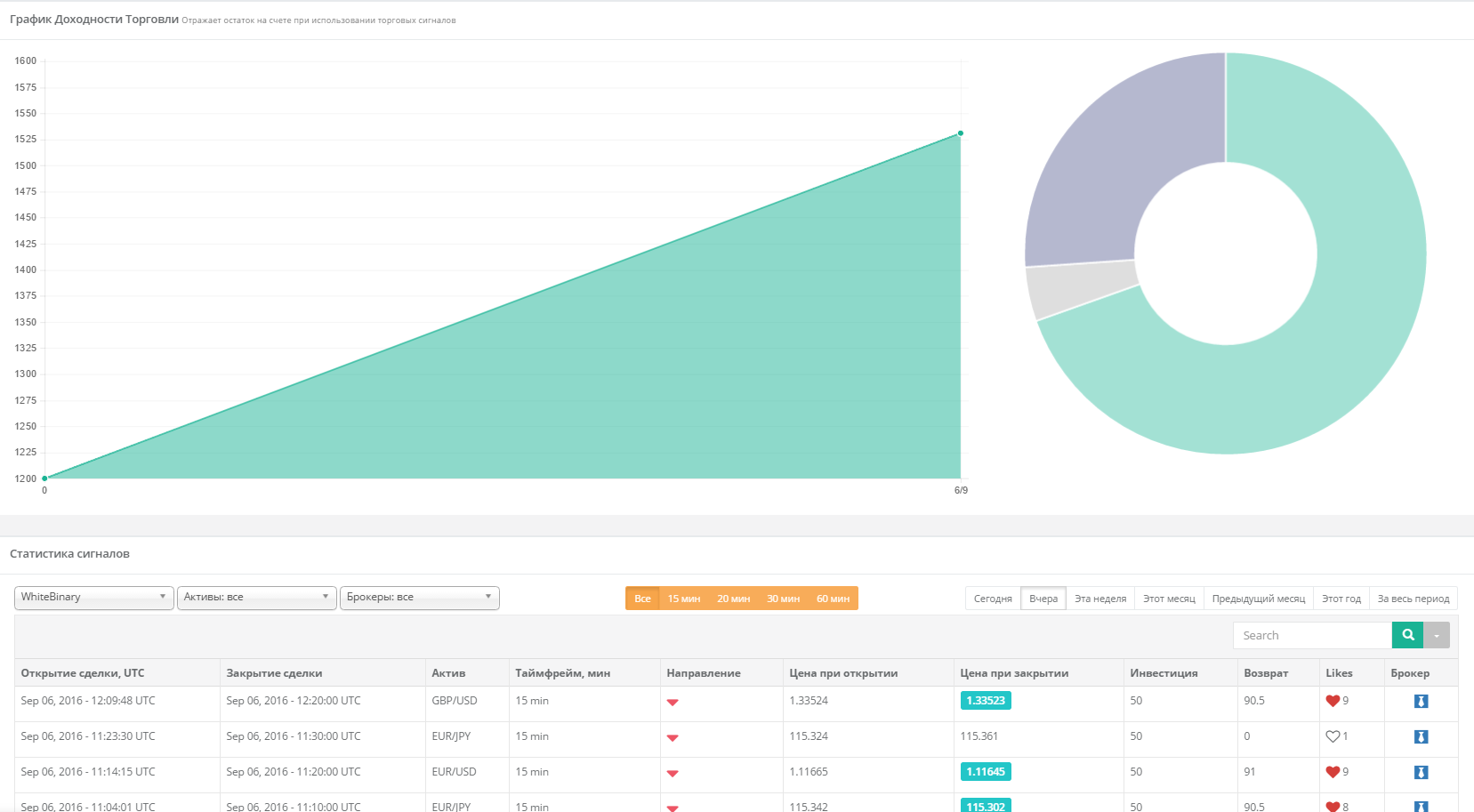Select the 30 мин timeframe filter
The image size is (1474, 812).
[784, 599]
